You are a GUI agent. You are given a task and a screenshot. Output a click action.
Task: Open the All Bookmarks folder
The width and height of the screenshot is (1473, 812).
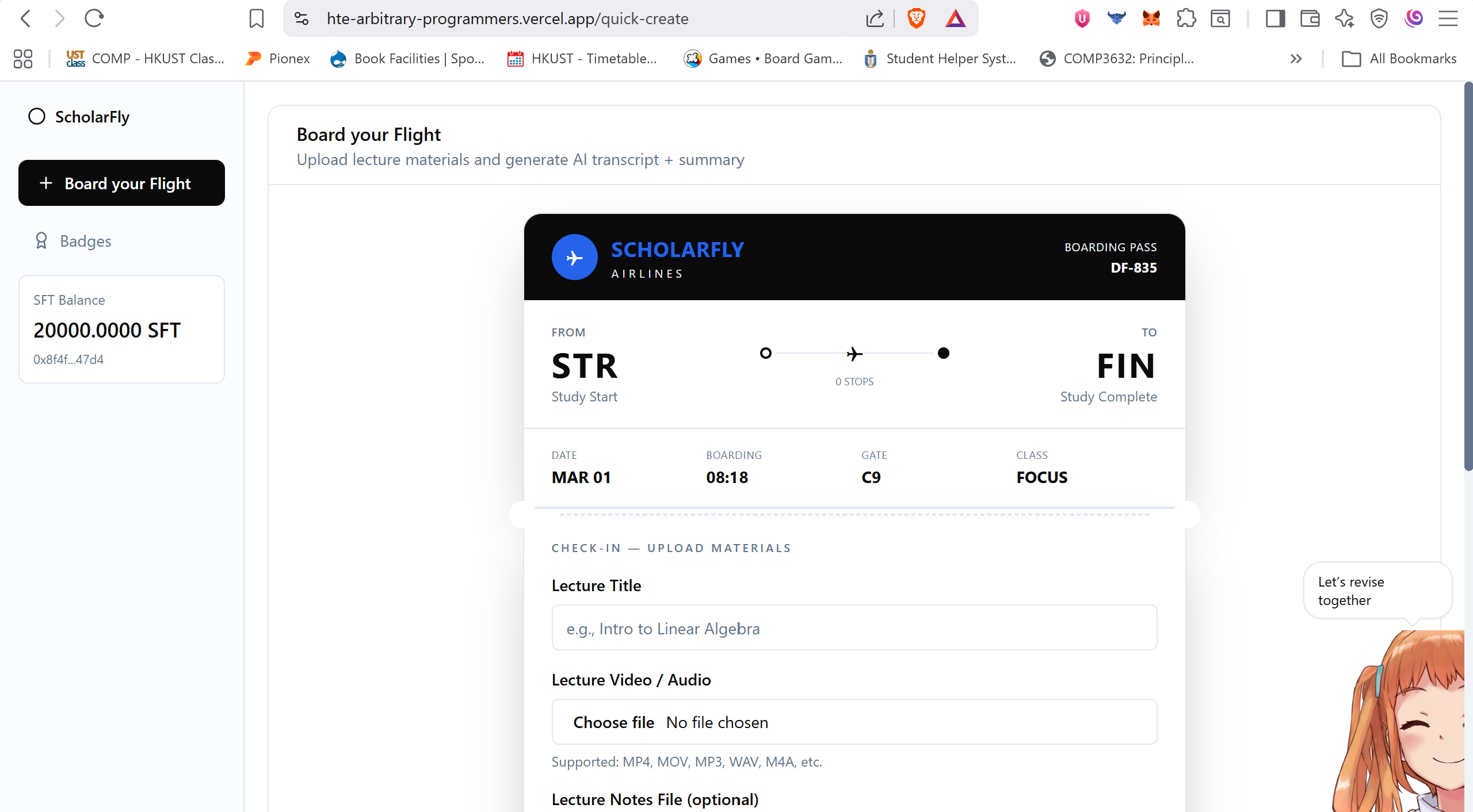[x=1399, y=59]
